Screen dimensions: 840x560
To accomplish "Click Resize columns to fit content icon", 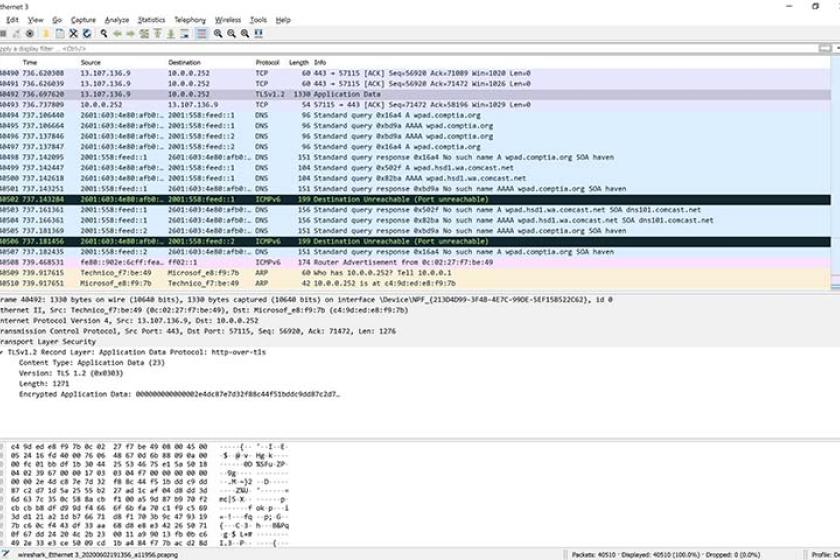I will coord(259,33).
